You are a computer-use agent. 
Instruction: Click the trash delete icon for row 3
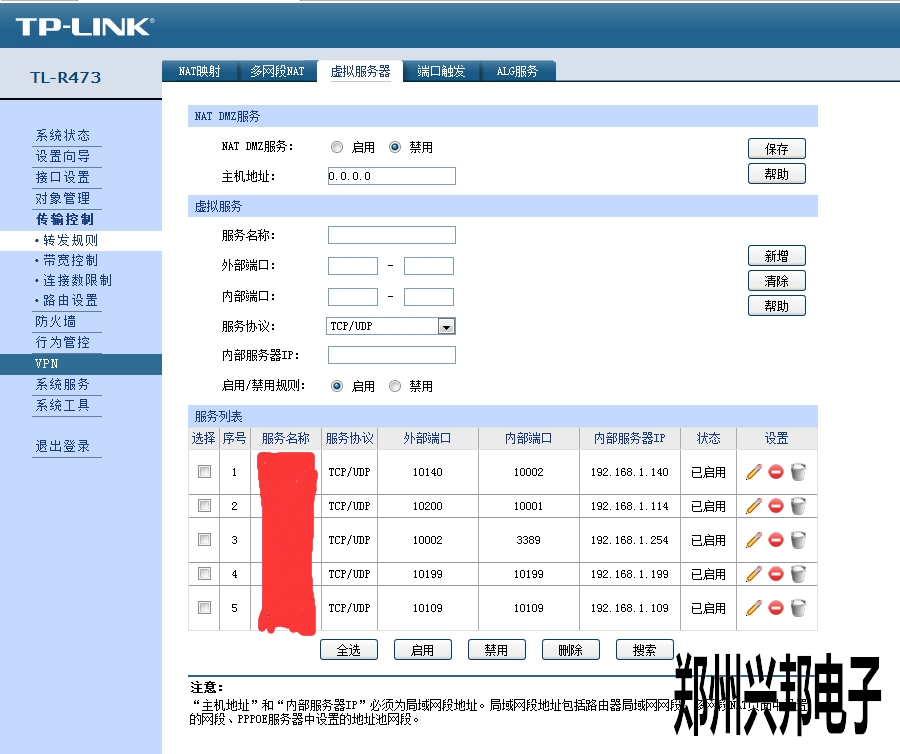(x=798, y=540)
